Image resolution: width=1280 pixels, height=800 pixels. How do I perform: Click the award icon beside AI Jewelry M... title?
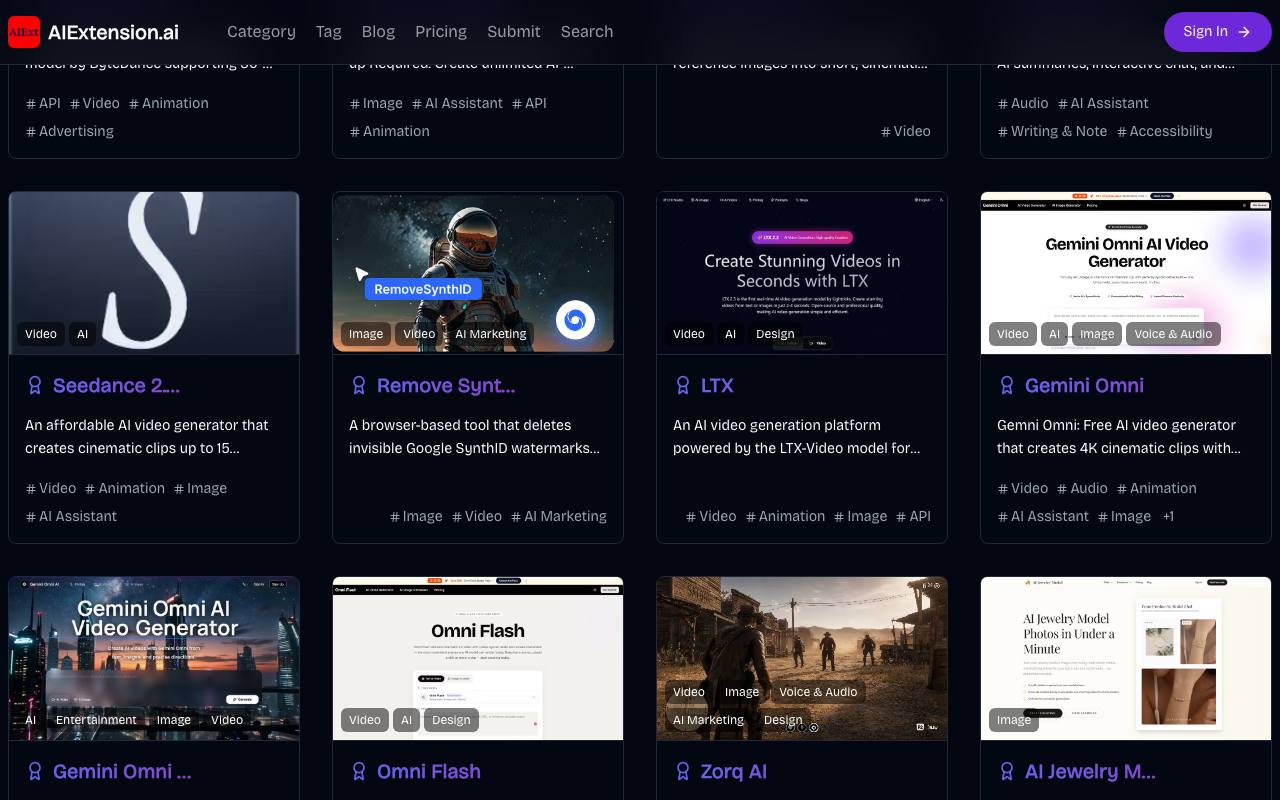pos(1007,771)
